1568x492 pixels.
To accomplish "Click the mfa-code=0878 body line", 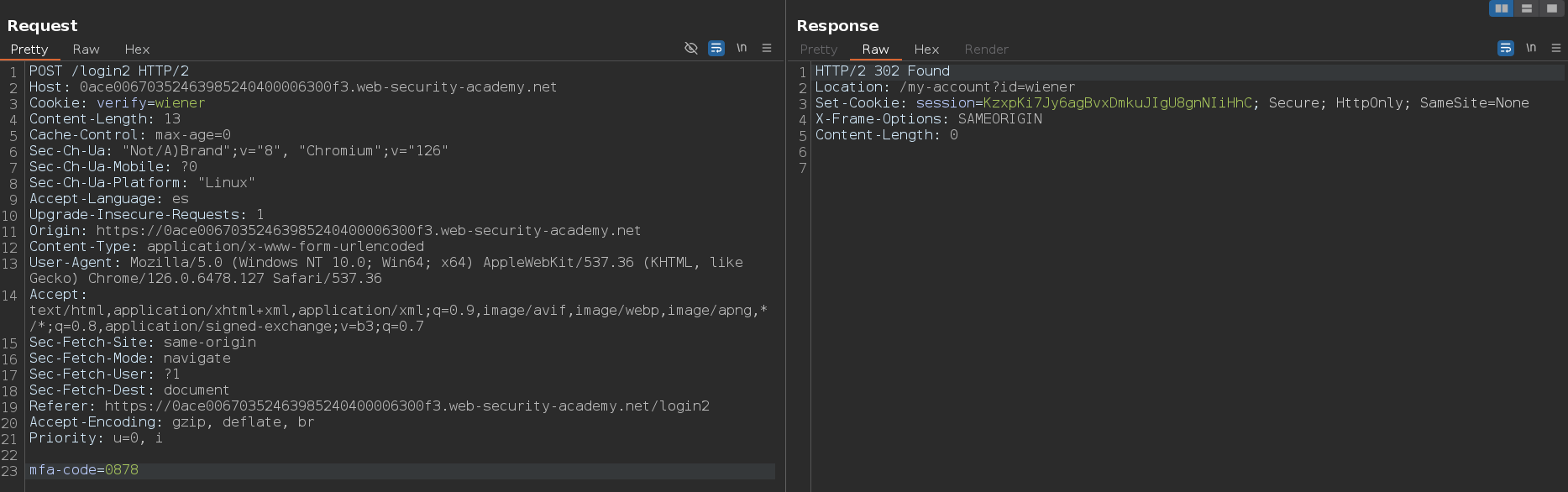I will tap(84, 470).
